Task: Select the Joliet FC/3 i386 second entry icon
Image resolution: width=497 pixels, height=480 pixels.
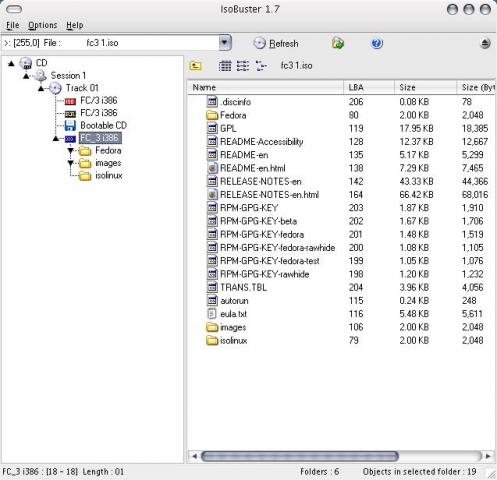Action: click(70, 114)
